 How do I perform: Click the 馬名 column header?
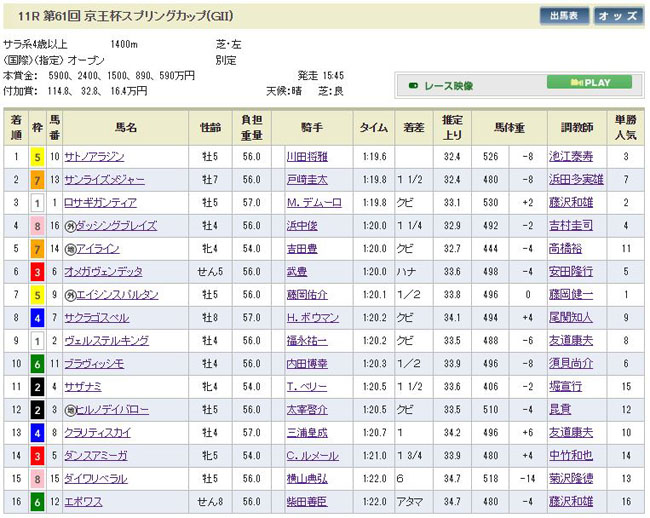125,128
